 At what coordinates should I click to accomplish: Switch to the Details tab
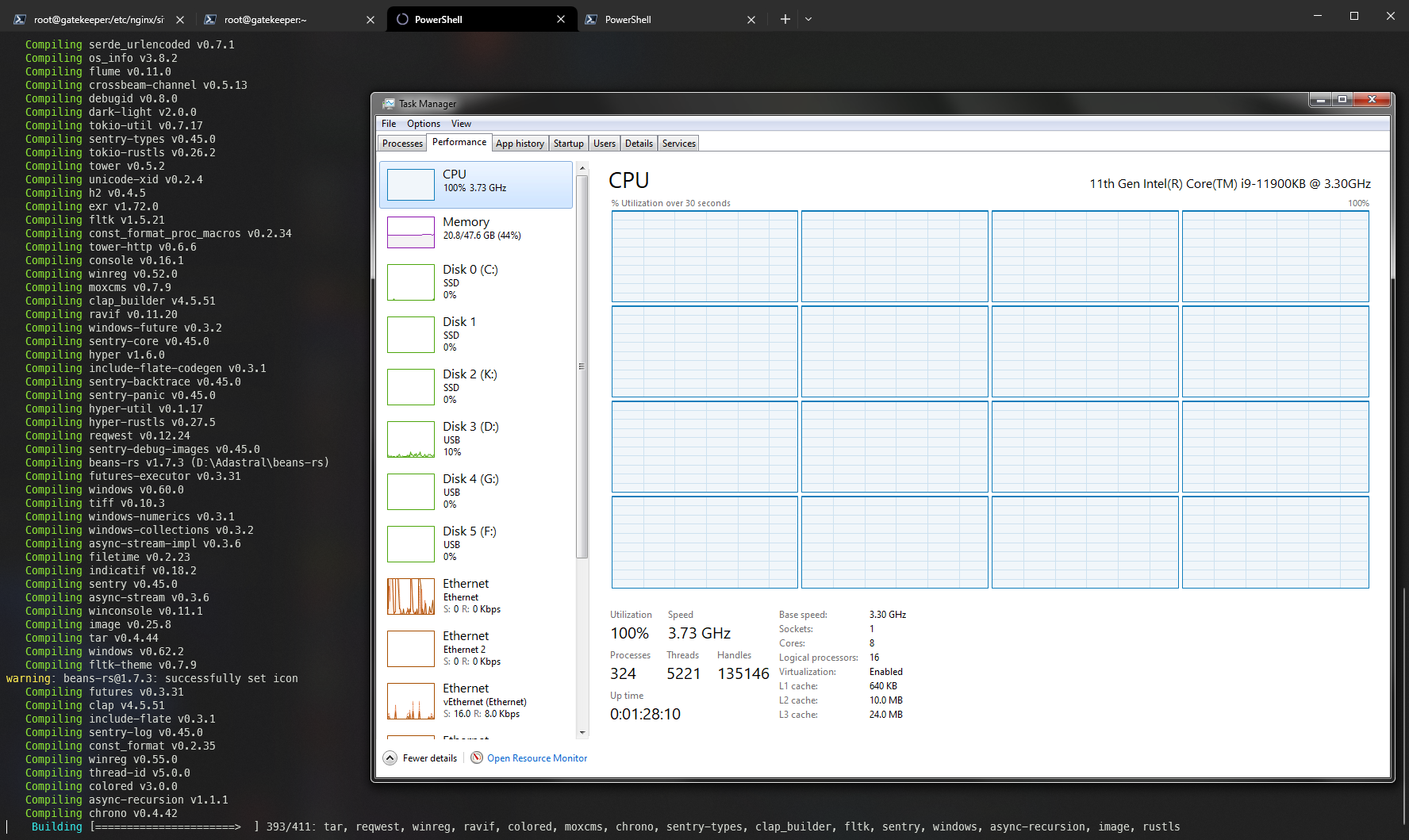point(639,144)
